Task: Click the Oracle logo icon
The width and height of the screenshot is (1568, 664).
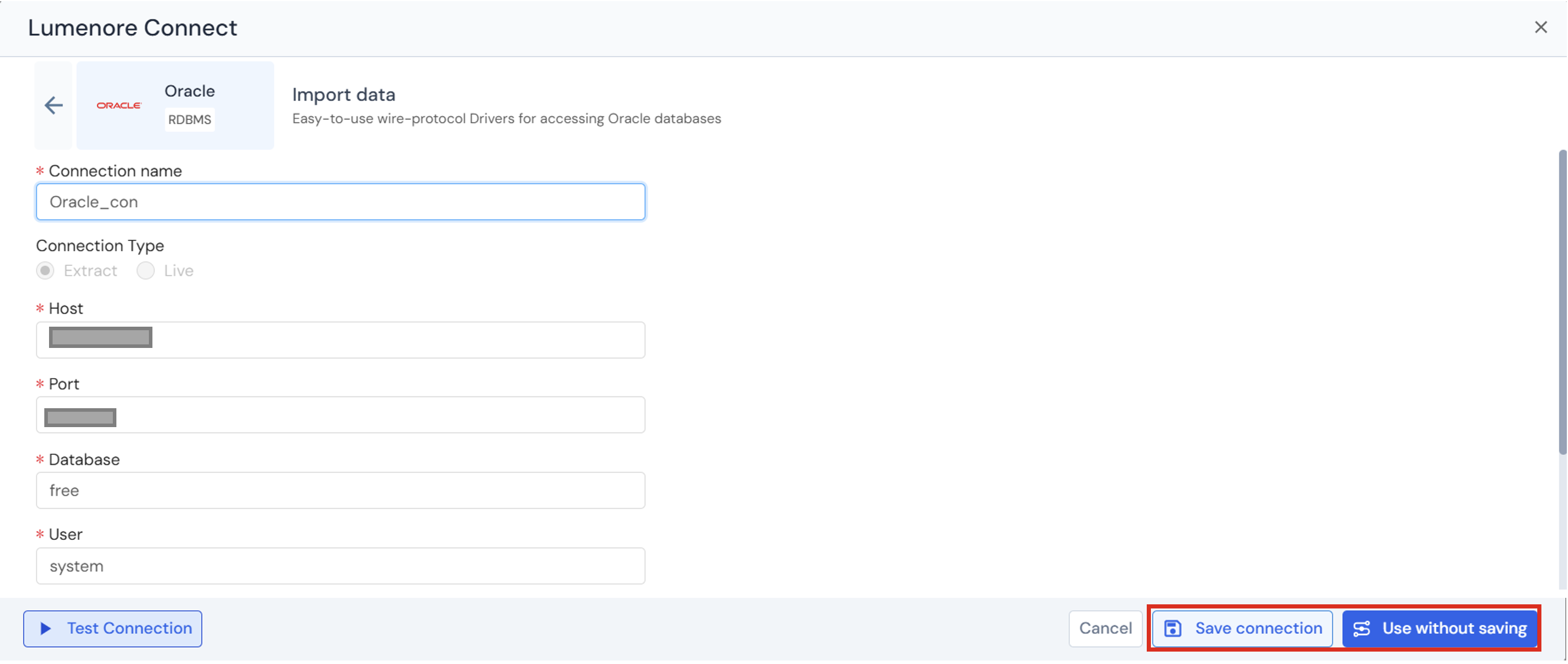Action: pos(119,105)
